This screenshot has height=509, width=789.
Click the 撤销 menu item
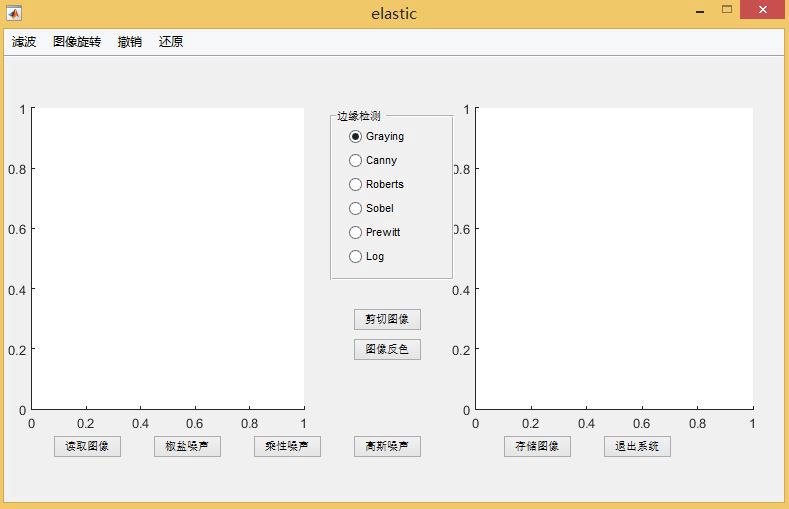click(x=129, y=42)
